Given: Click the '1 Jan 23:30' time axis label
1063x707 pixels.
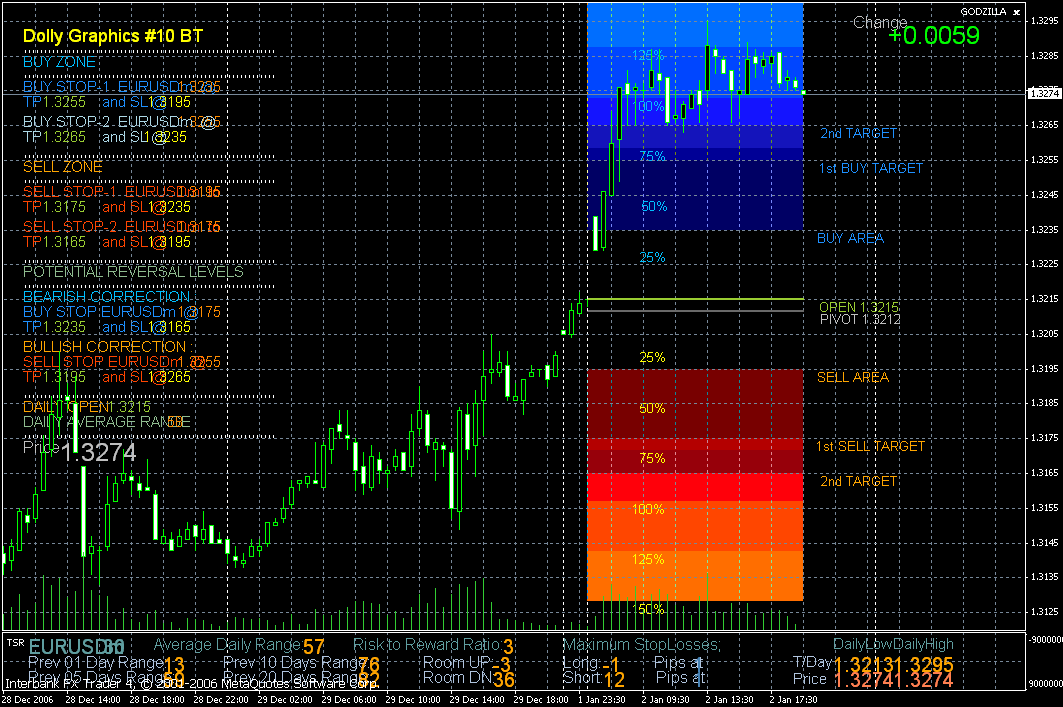Looking at the screenshot, I should [x=603, y=700].
